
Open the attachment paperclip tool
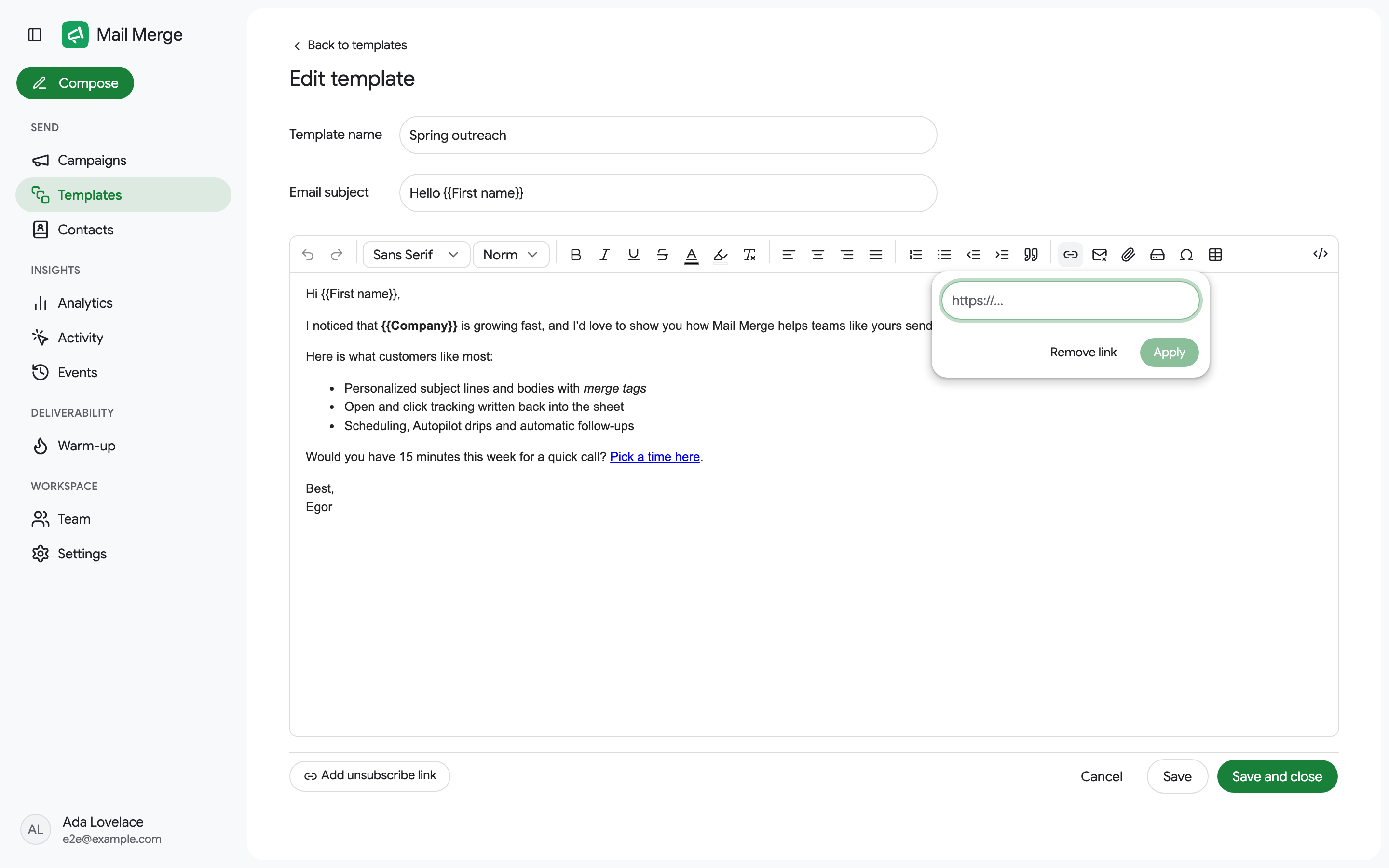pos(1129,254)
